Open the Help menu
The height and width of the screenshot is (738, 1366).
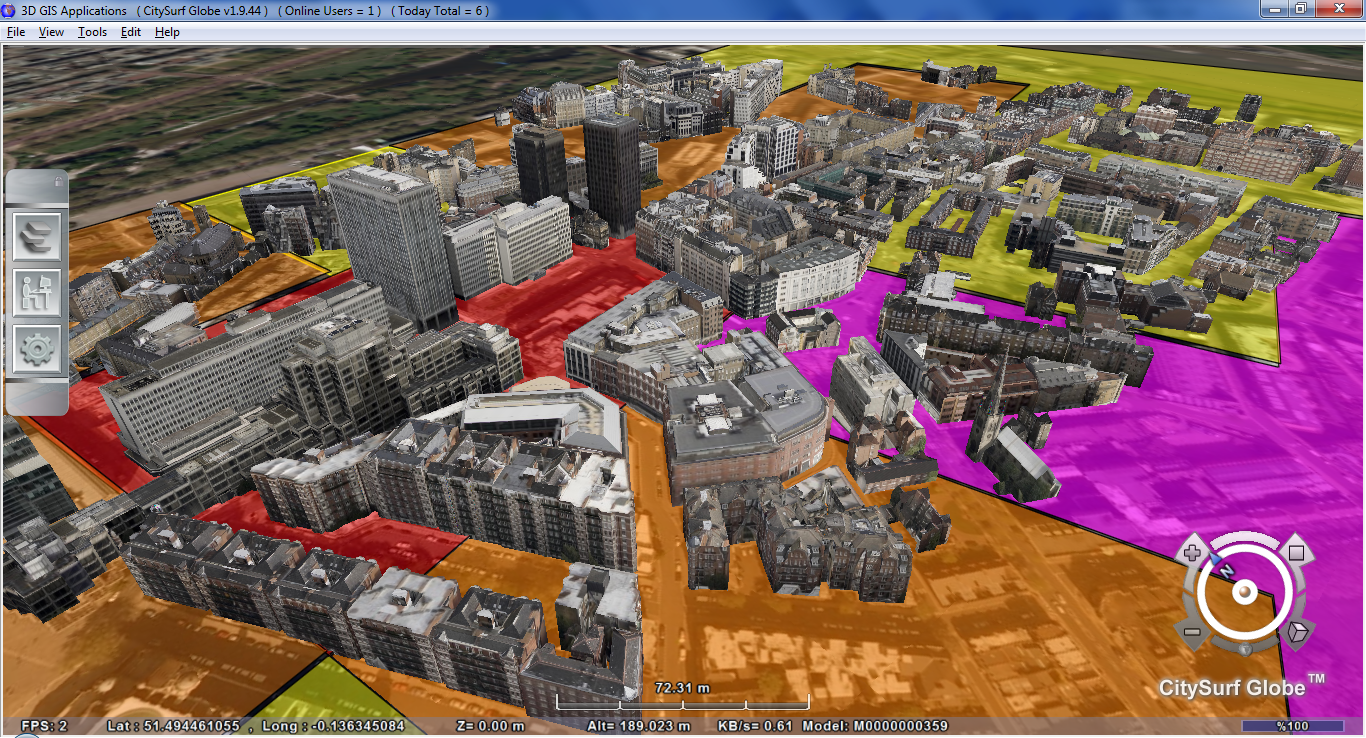(167, 32)
